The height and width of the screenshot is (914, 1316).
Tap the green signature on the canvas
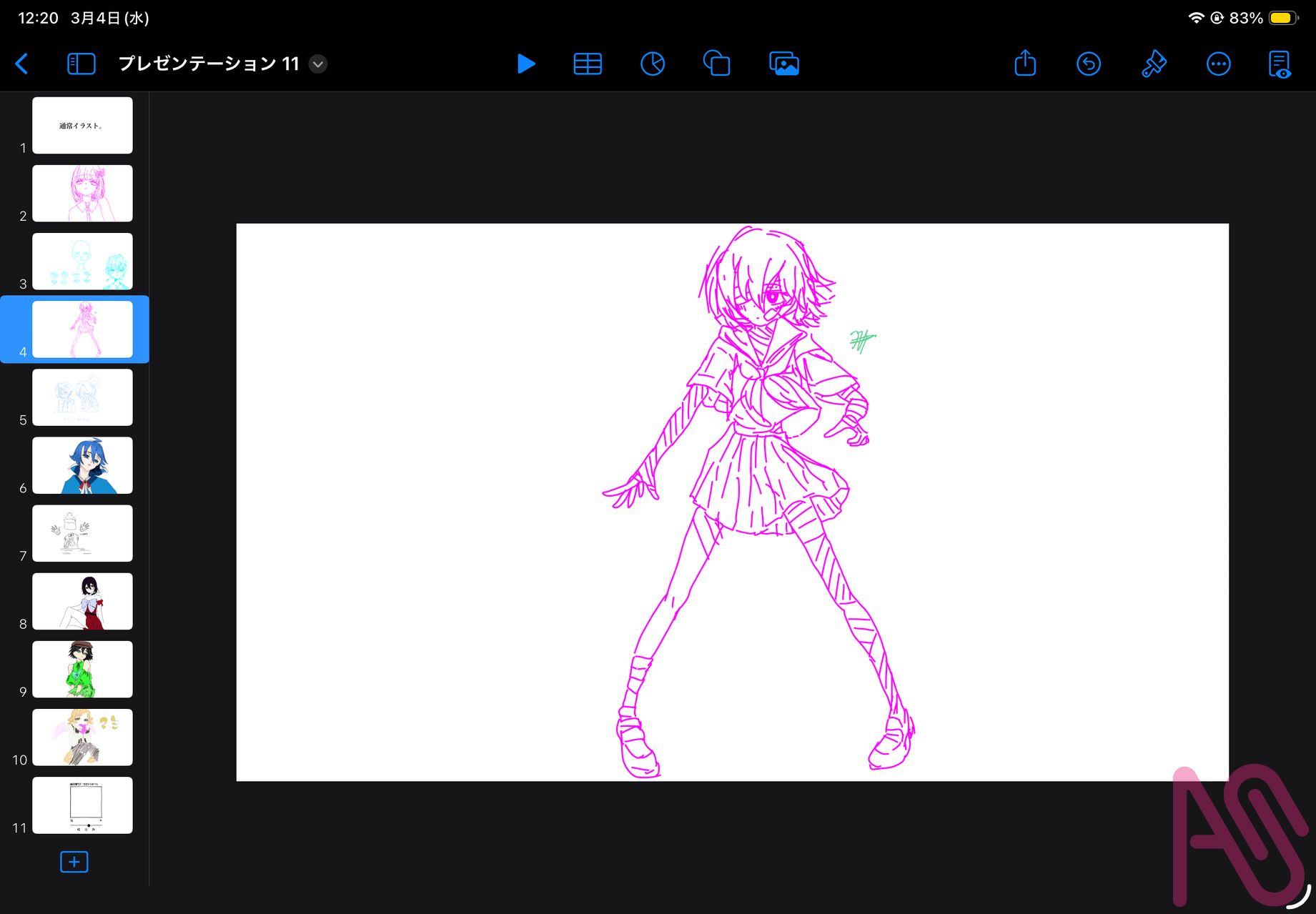(862, 341)
